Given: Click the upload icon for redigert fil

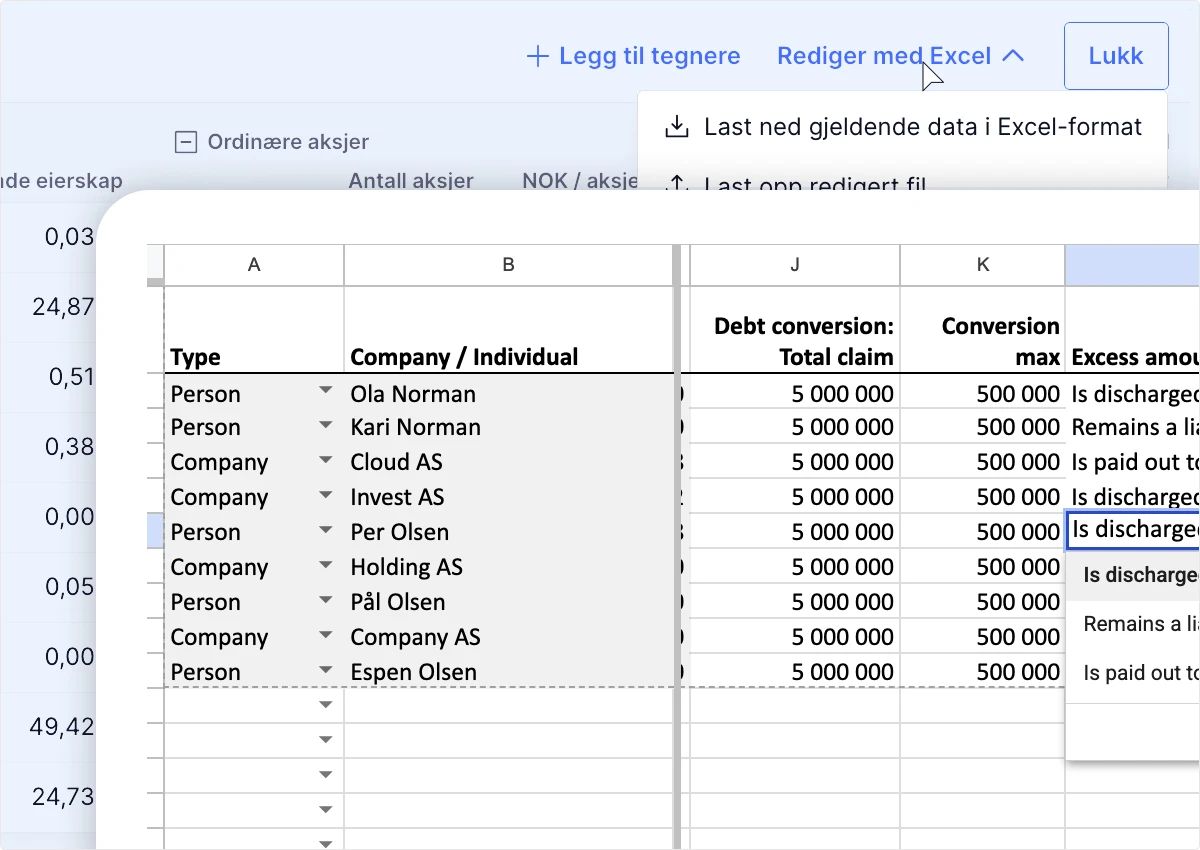Looking at the screenshot, I should click(677, 185).
